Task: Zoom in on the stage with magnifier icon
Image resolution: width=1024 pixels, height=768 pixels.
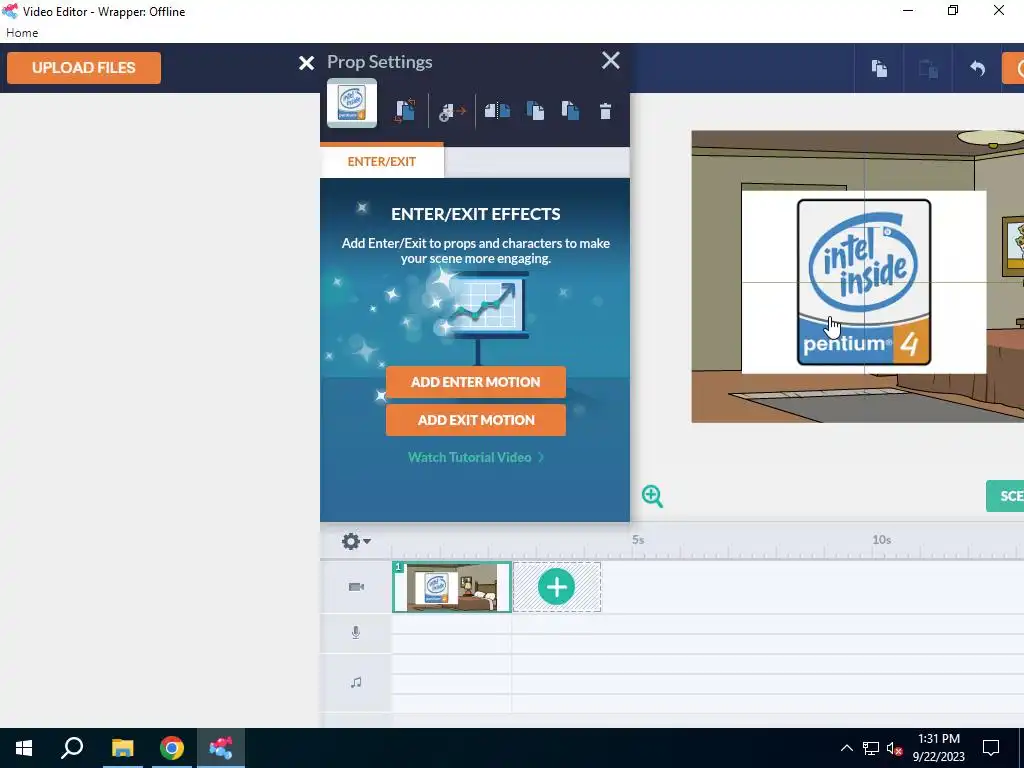Action: 652,496
